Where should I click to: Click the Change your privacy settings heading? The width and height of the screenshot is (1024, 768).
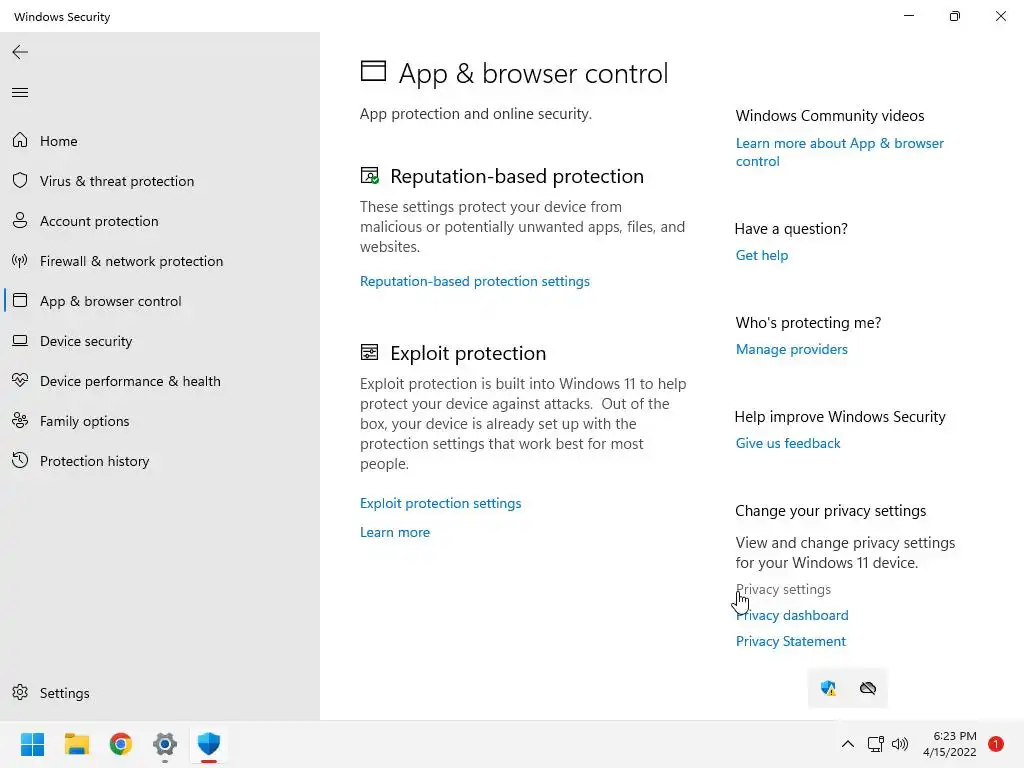[x=831, y=511]
